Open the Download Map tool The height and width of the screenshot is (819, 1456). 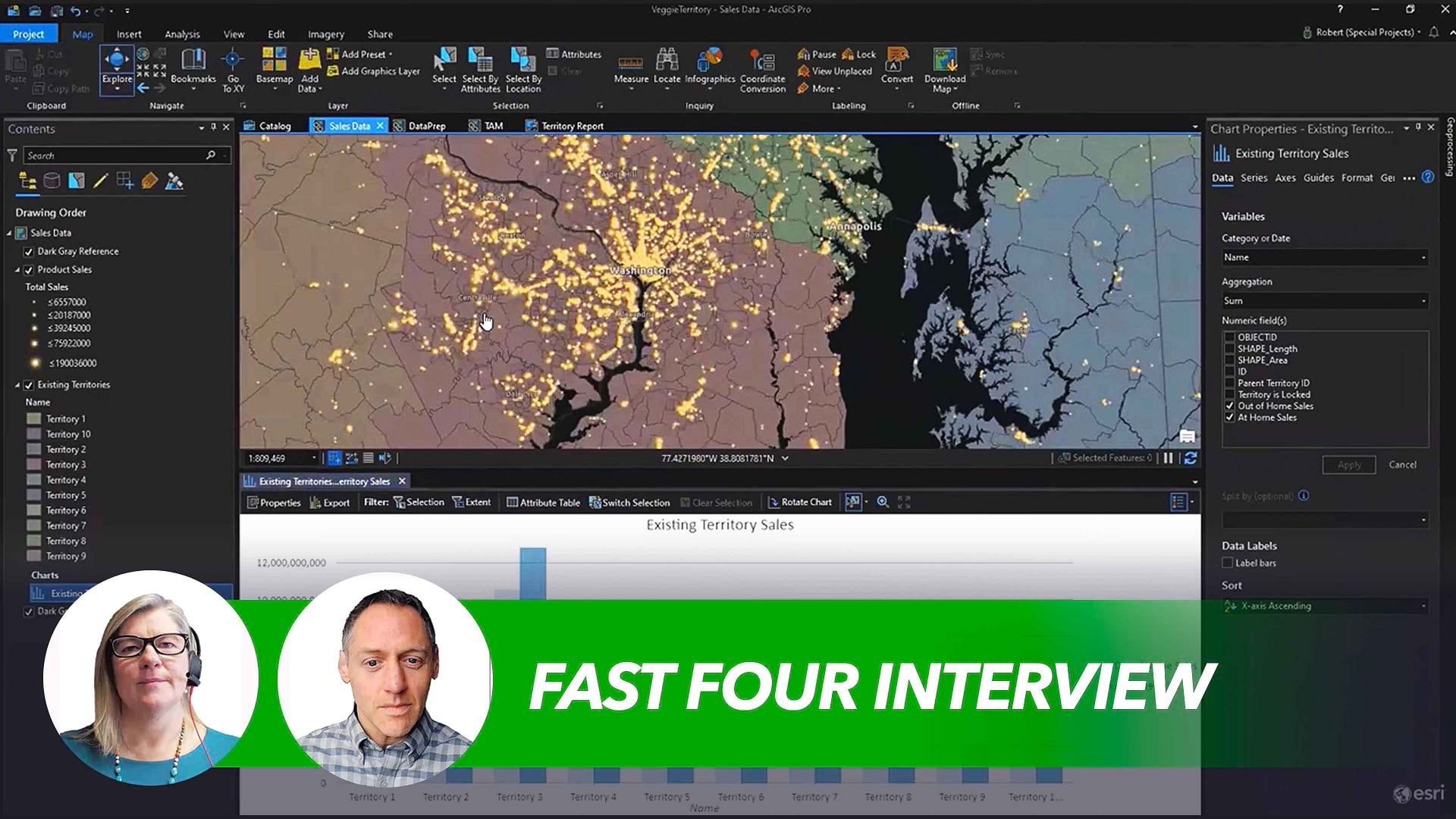(x=945, y=70)
